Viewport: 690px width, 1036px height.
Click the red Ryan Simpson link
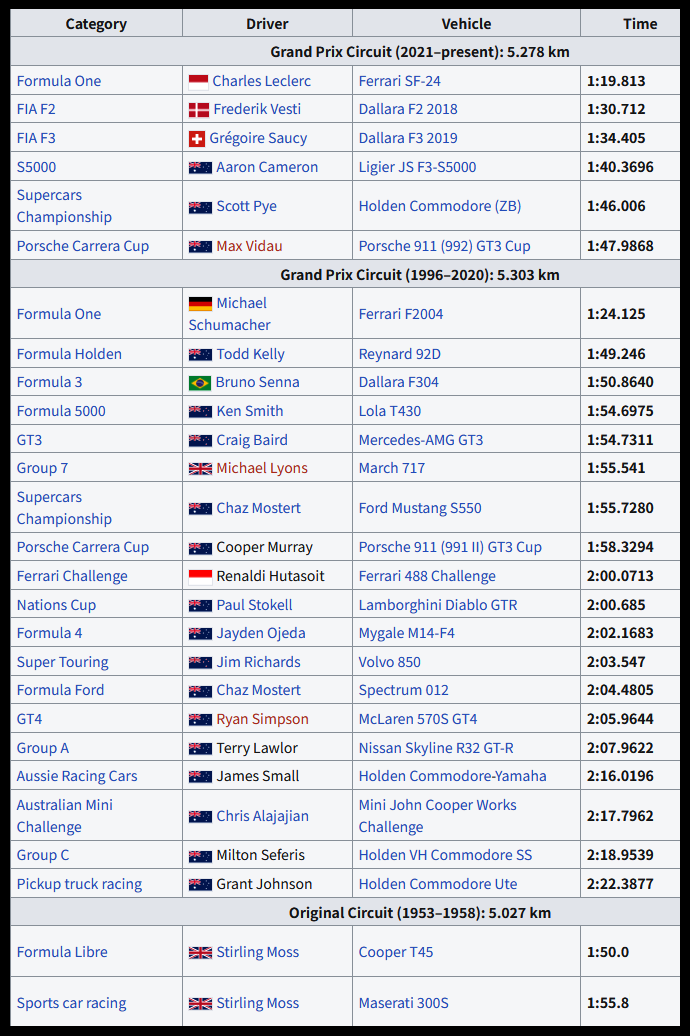262,720
